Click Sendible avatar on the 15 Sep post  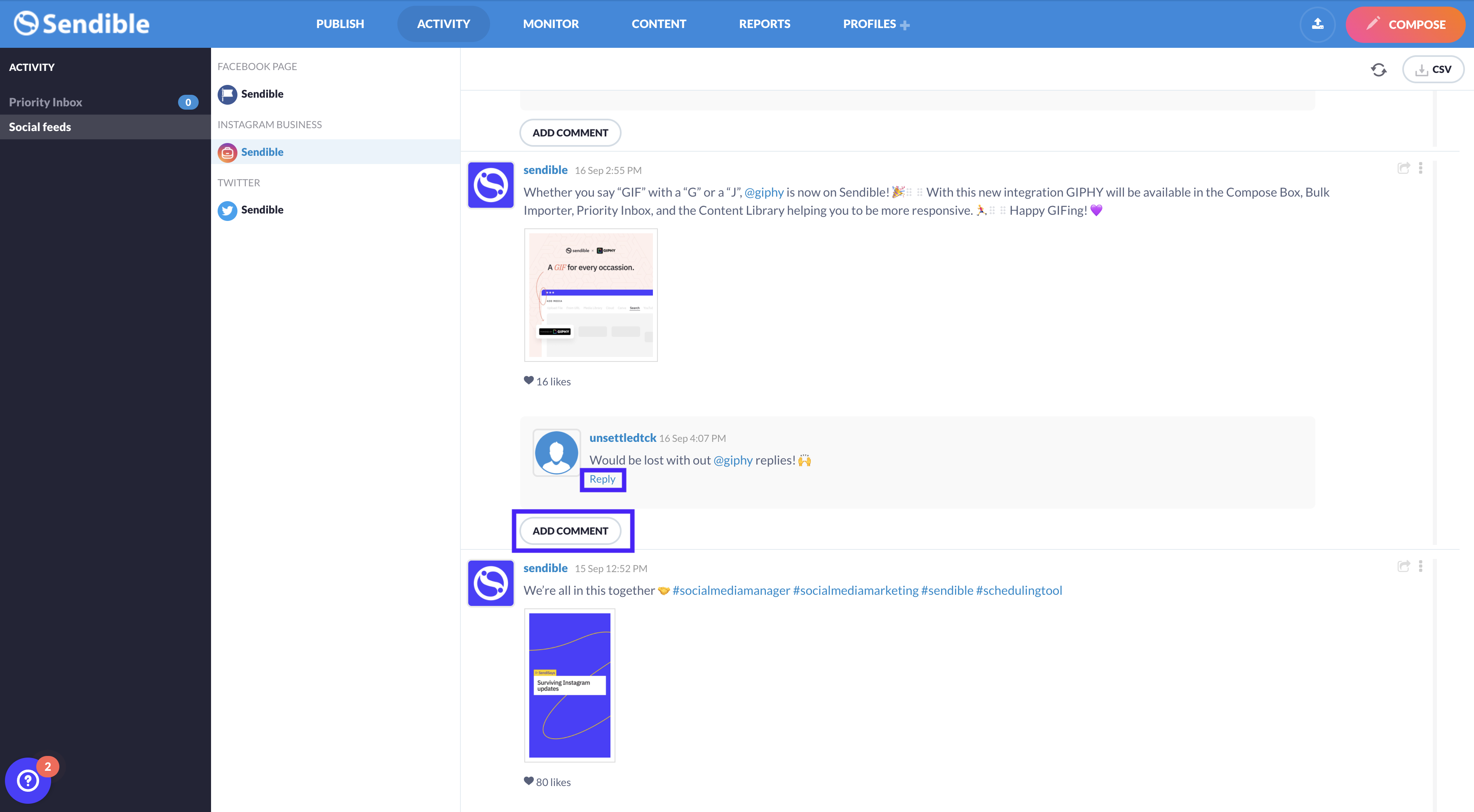[491, 583]
